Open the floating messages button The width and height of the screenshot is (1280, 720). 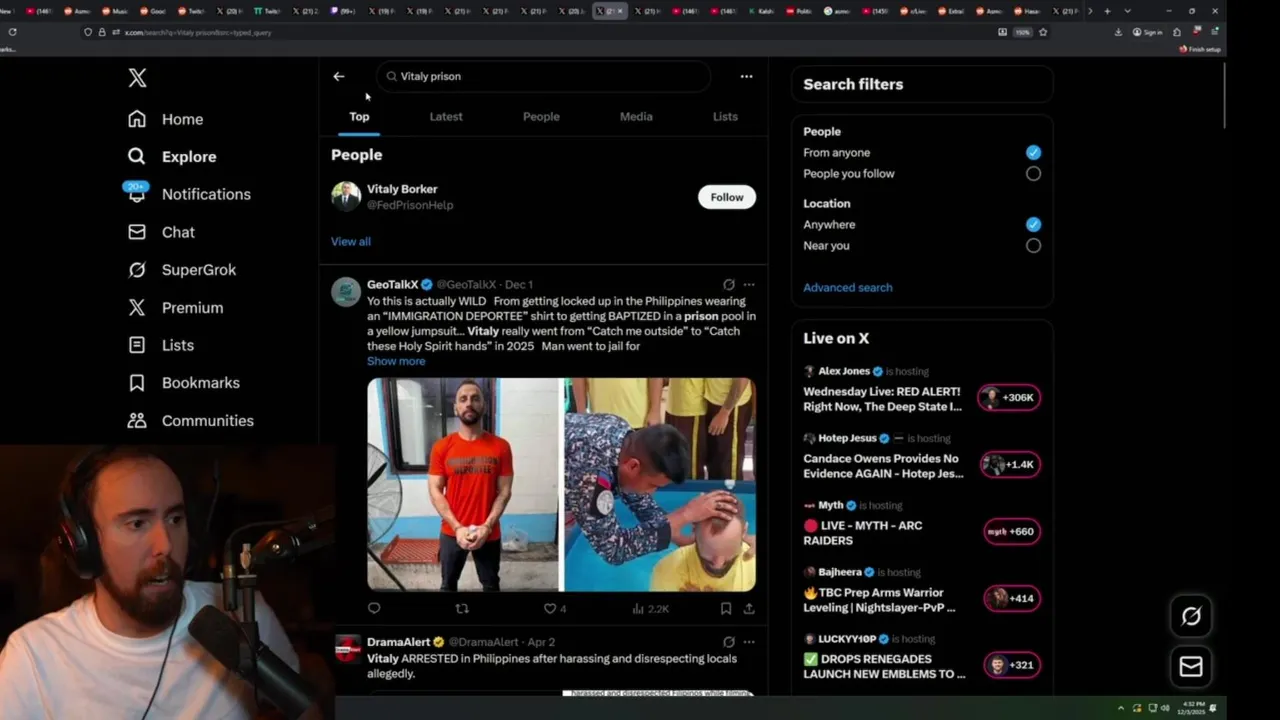click(x=1191, y=667)
